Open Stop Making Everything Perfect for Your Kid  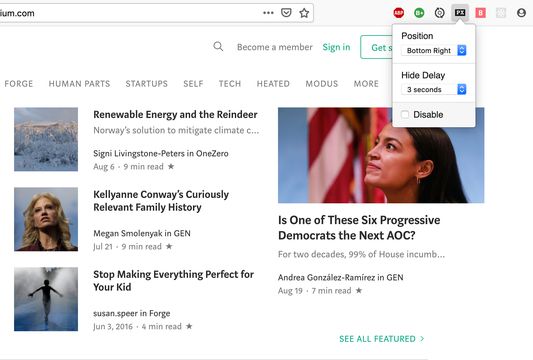click(173, 280)
